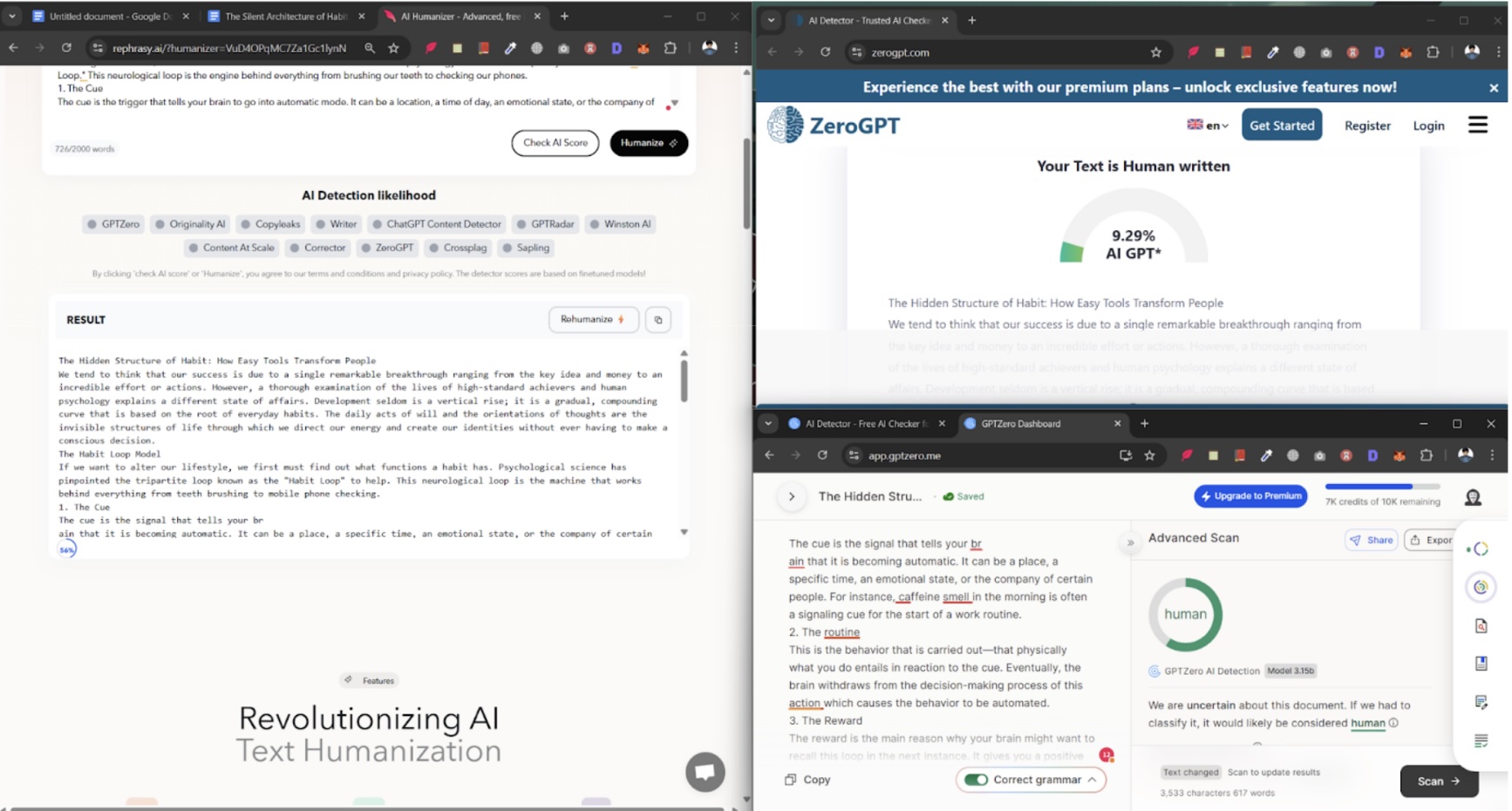Select the GPTRadar detector chip
Image resolution: width=1512 pixels, height=811 pixels.
(546, 224)
